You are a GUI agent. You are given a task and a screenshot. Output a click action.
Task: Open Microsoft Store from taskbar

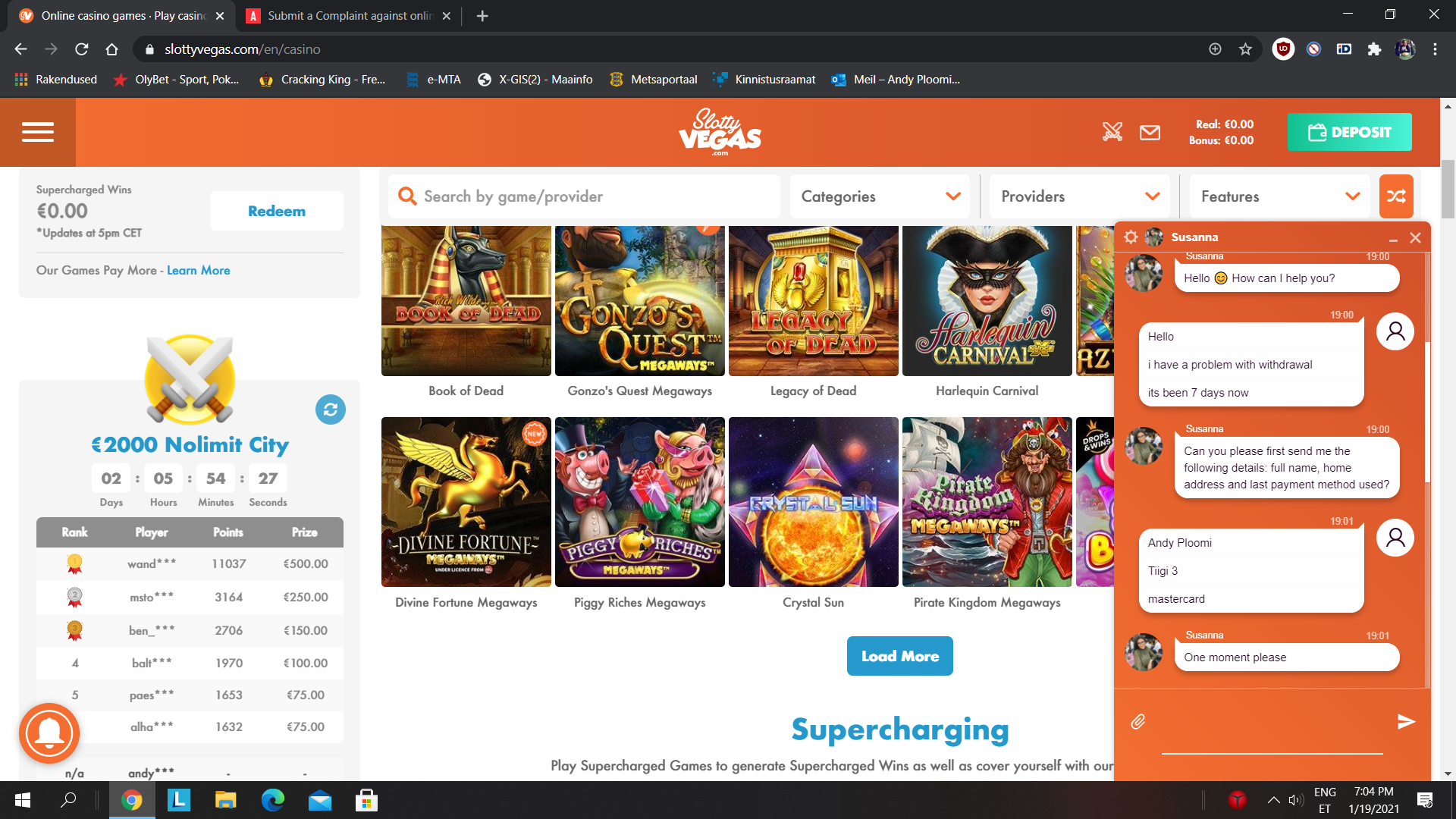click(367, 800)
